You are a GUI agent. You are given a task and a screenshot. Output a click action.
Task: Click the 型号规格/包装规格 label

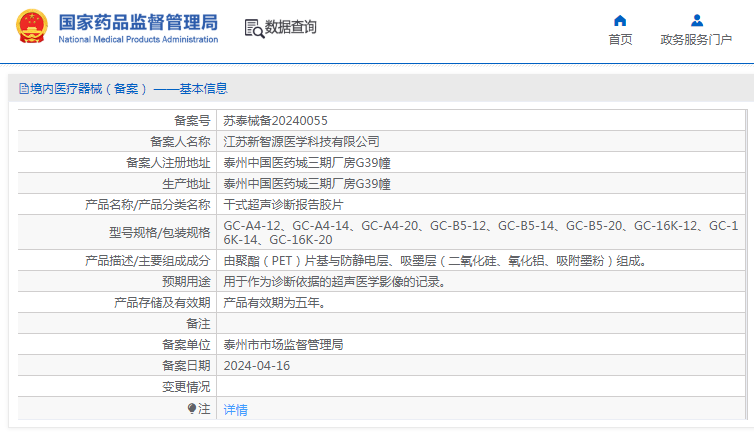click(160, 233)
